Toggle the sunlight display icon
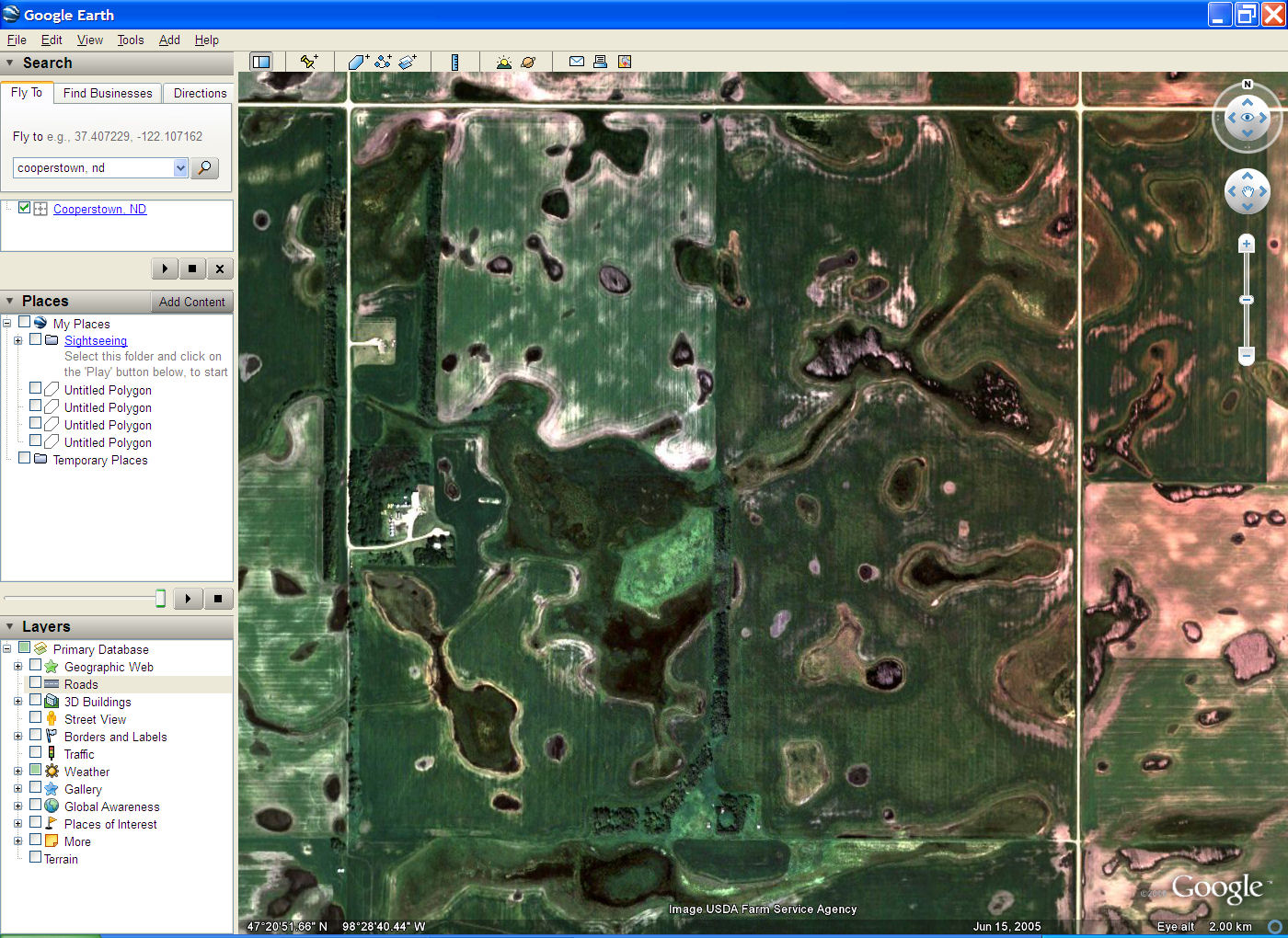 503,62
